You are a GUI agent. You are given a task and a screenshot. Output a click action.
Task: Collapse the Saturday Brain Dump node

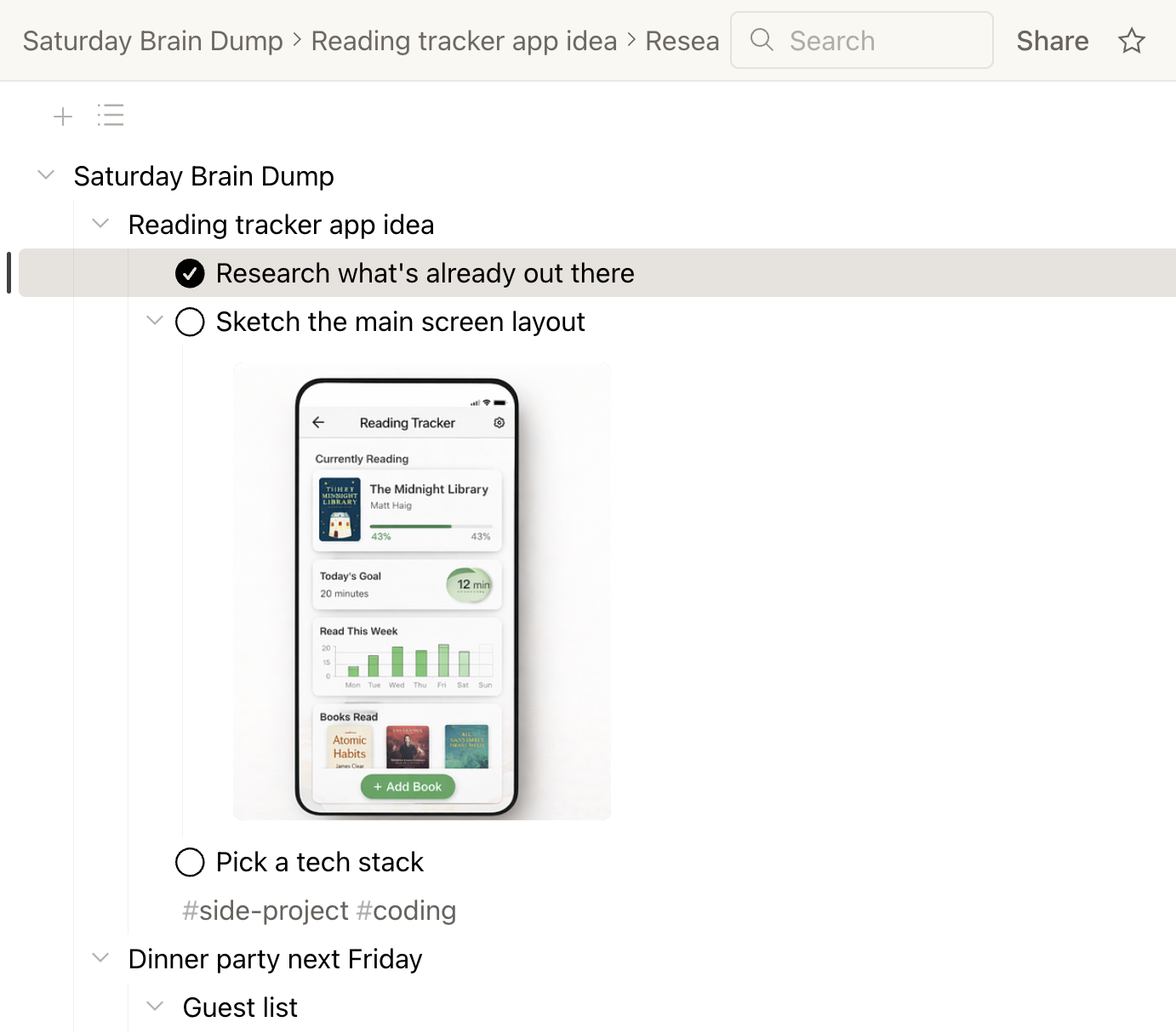click(x=47, y=175)
